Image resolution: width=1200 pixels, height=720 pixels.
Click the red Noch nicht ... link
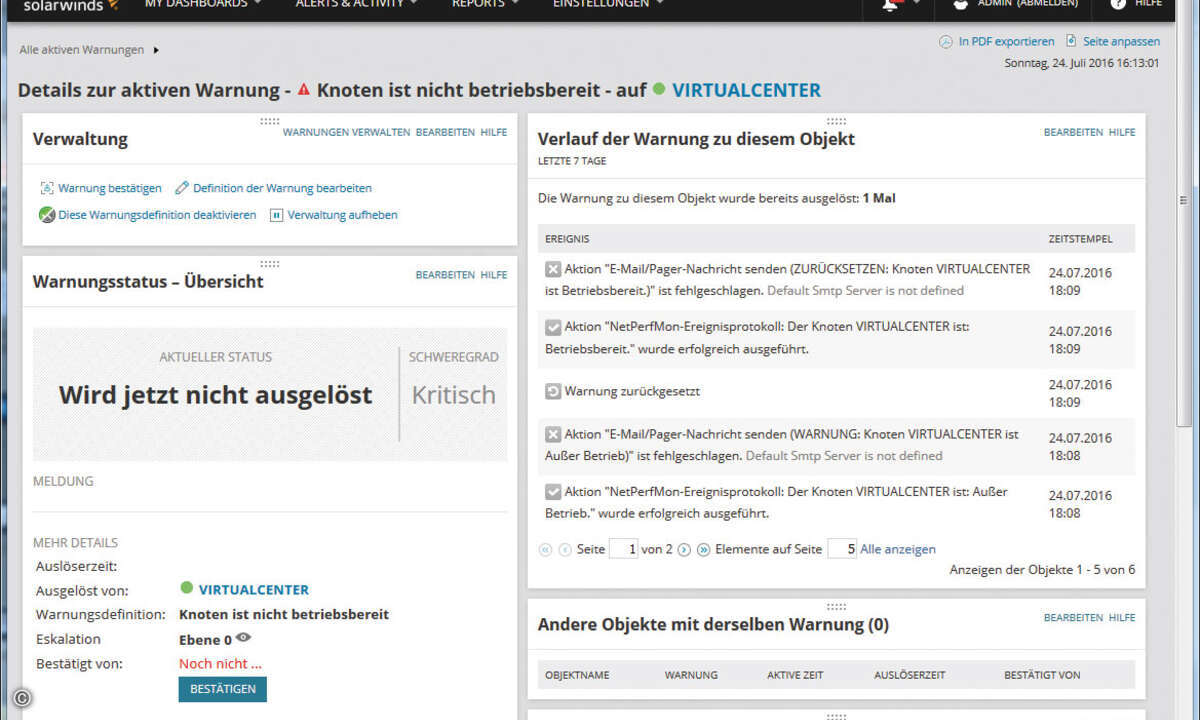click(220, 663)
